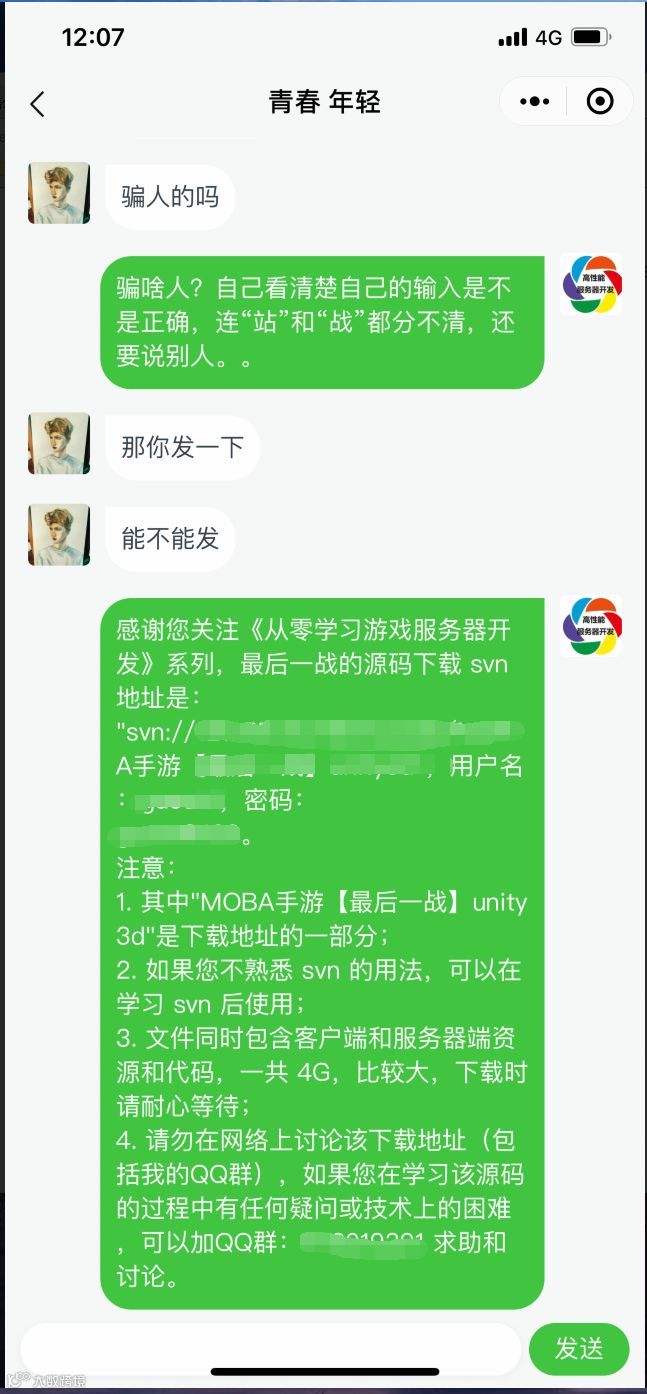Tap the avatar beside '能不能发'

[59, 535]
